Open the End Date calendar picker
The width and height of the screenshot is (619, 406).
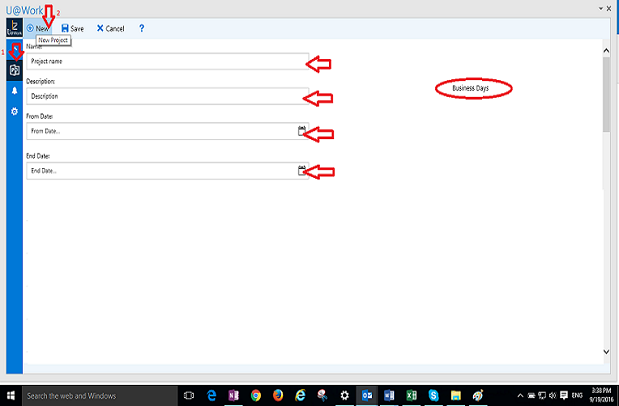click(x=301, y=171)
